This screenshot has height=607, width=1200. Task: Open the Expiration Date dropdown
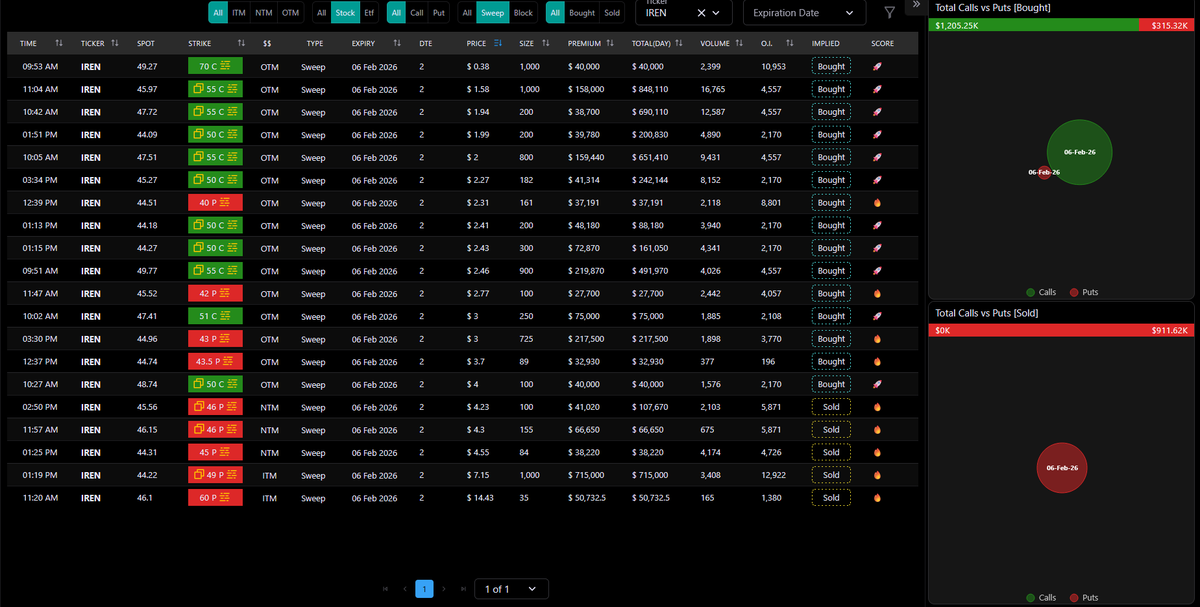tap(803, 13)
